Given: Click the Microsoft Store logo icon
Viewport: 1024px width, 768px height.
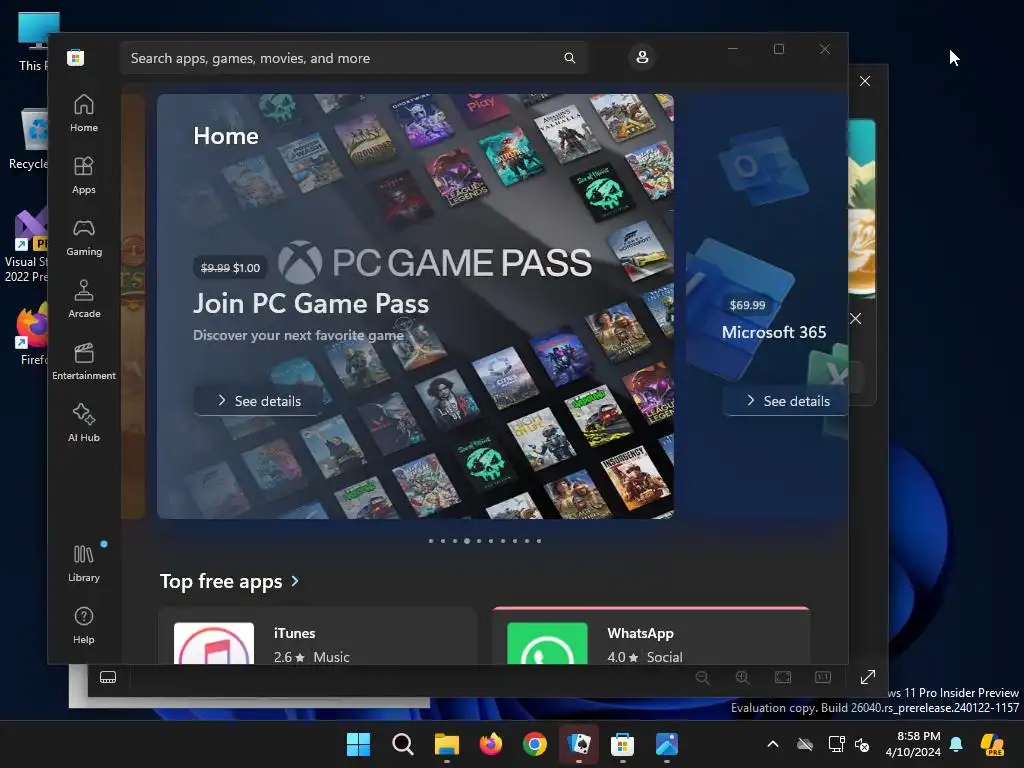Looking at the screenshot, I should tap(76, 58).
